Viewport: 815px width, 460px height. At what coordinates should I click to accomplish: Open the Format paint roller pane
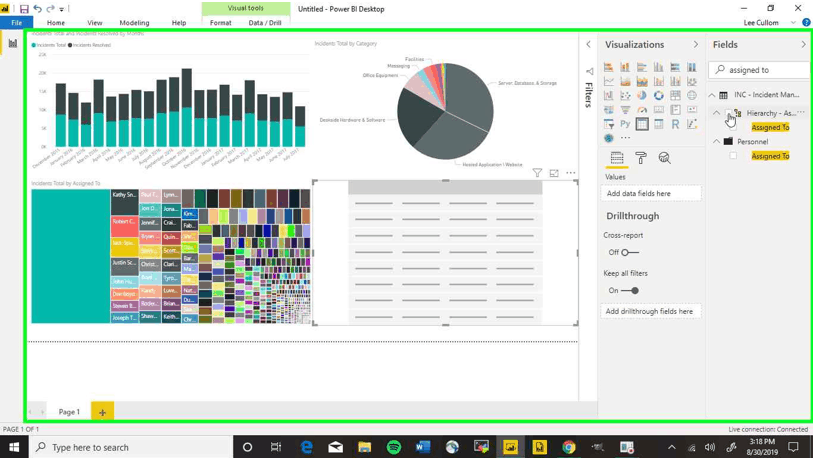[x=641, y=157]
